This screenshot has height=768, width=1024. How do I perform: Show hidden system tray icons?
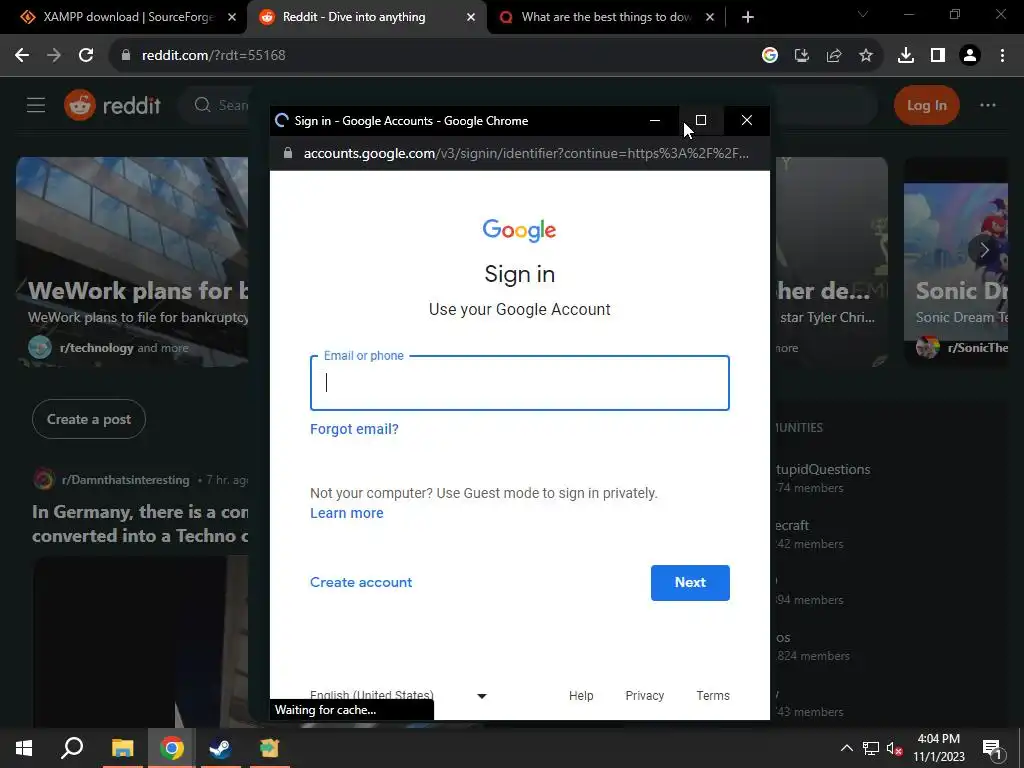click(846, 748)
